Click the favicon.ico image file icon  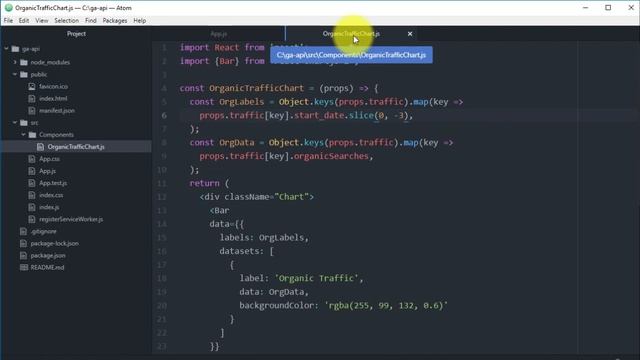click(32, 87)
